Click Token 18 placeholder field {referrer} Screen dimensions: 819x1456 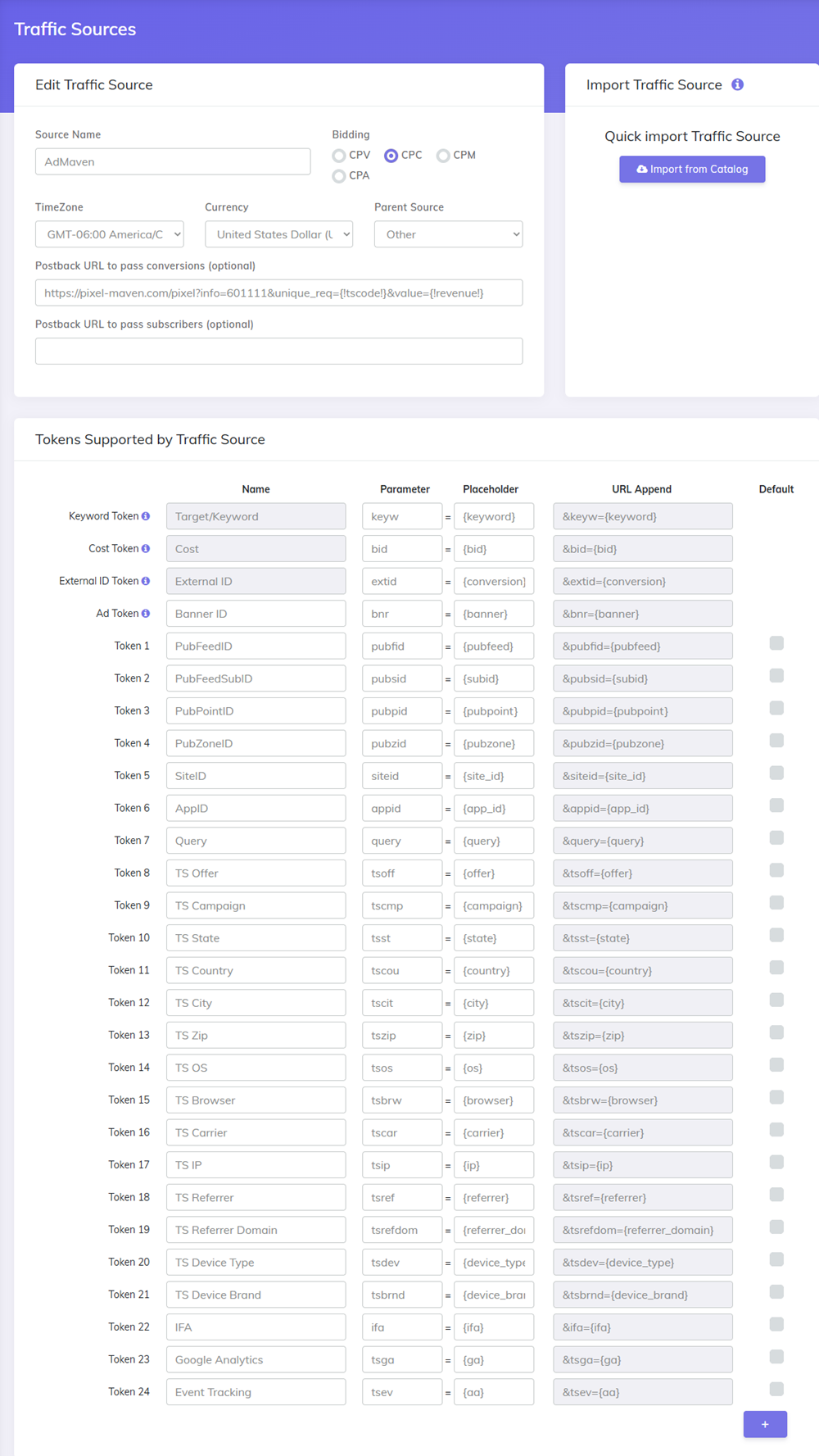point(494,1198)
